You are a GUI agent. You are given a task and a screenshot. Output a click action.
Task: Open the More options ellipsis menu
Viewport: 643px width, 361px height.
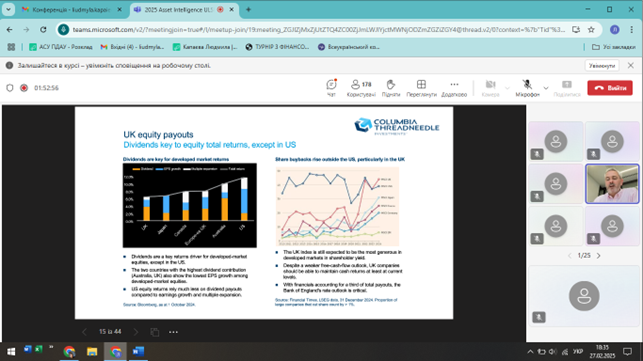(454, 87)
